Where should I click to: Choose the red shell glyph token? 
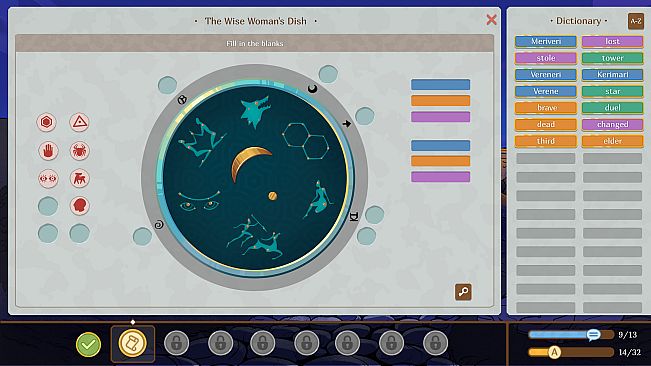pos(79,206)
